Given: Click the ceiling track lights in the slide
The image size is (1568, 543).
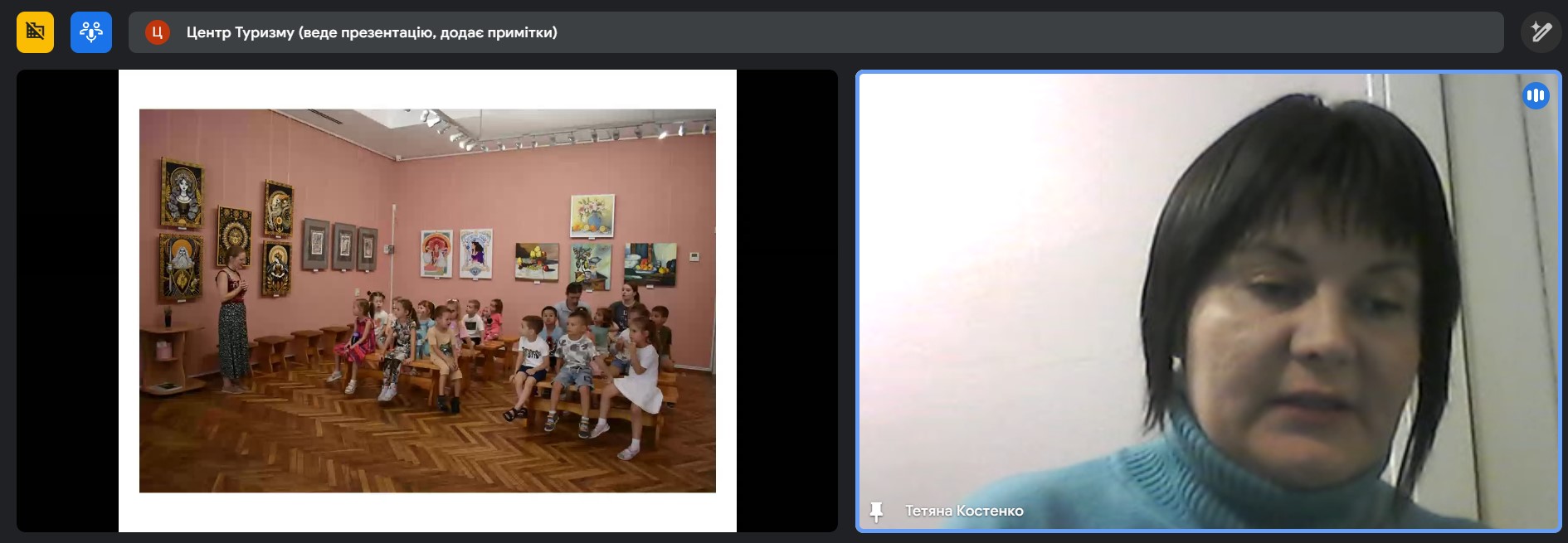Looking at the screenshot, I should point(564,133).
